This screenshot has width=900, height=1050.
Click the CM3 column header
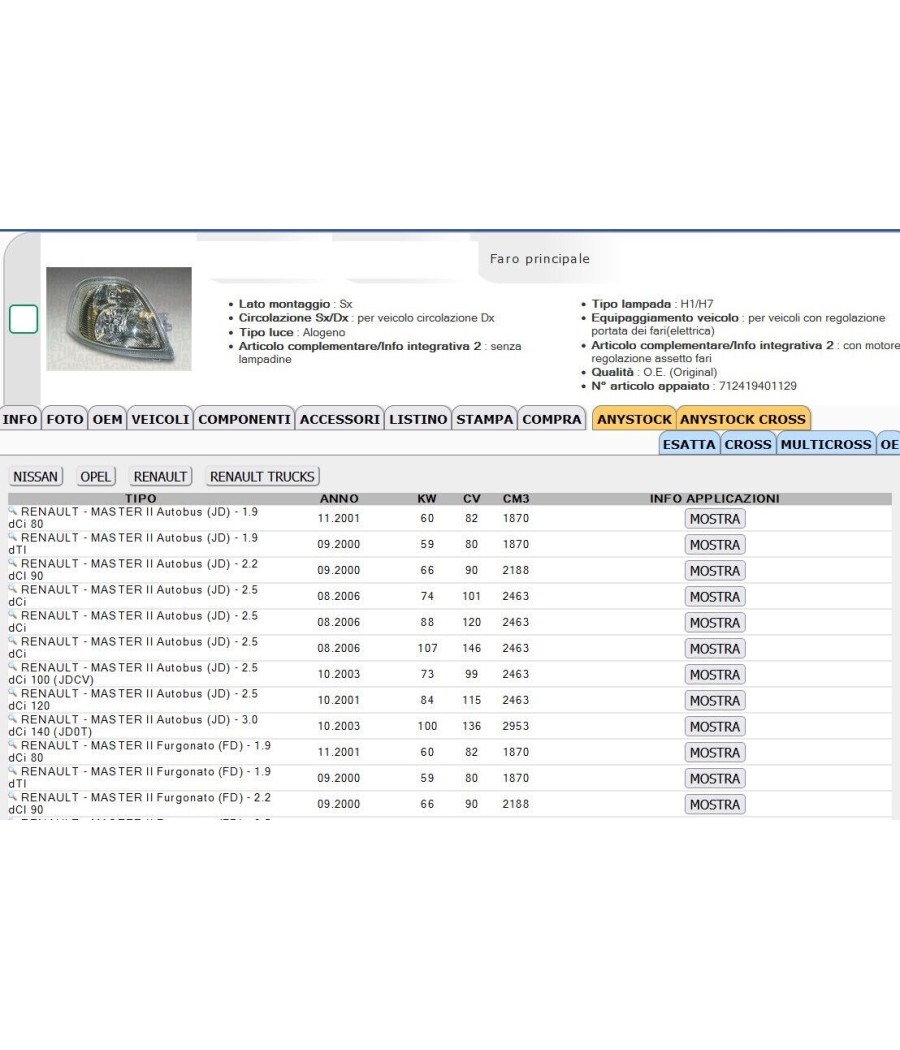[516, 499]
